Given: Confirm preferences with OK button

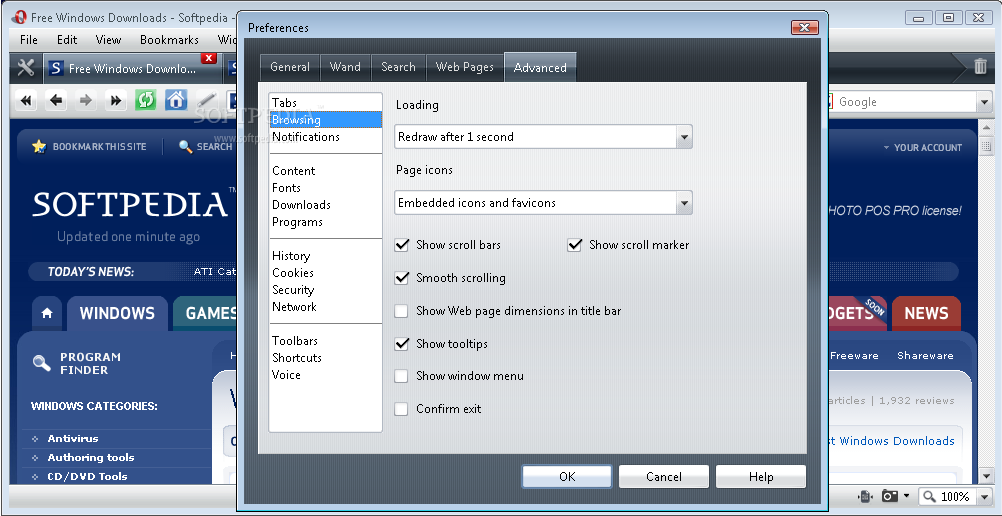Looking at the screenshot, I should coord(567,477).
